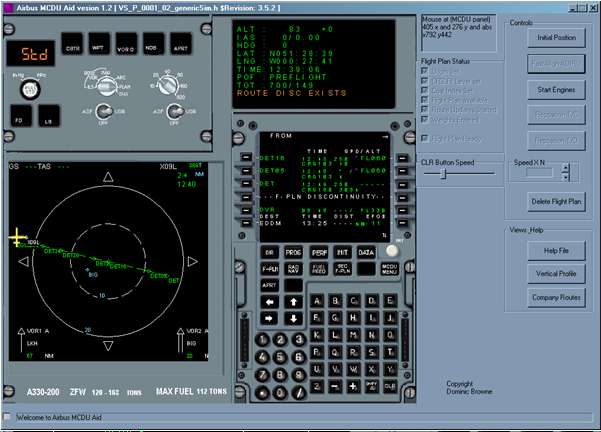Click the right arrow slew key

coord(269,318)
